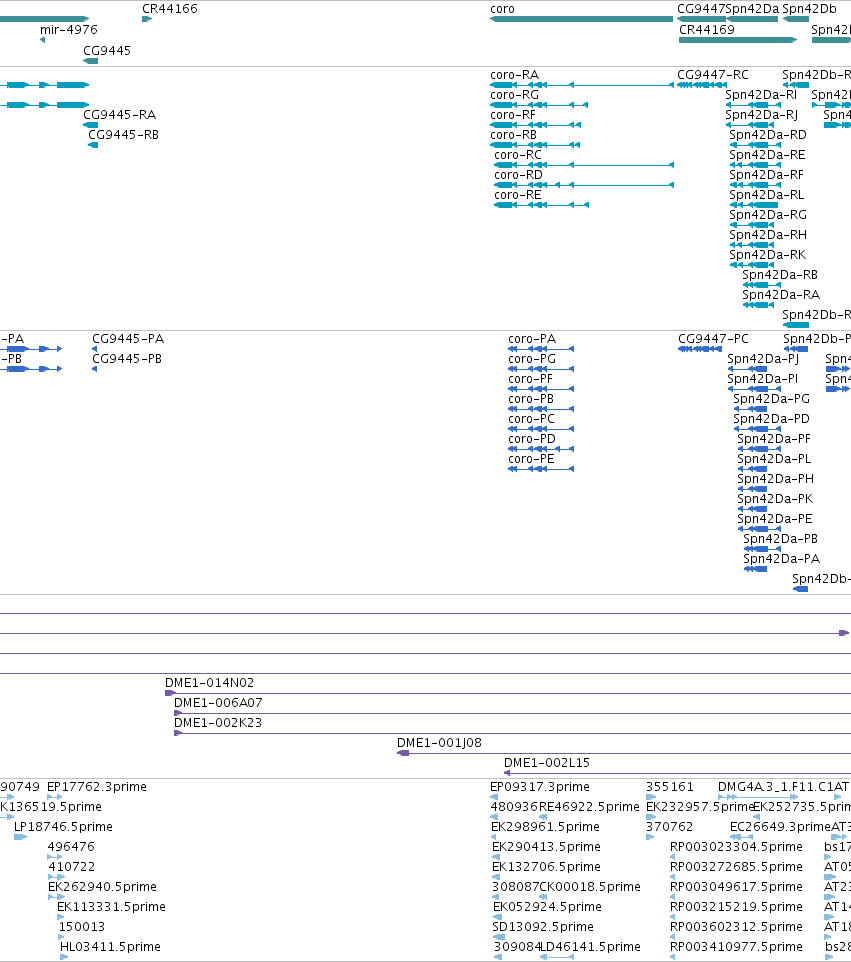This screenshot has height=962, width=851.
Task: Click the LP18746.5prime EST label
Action: [x=63, y=826]
